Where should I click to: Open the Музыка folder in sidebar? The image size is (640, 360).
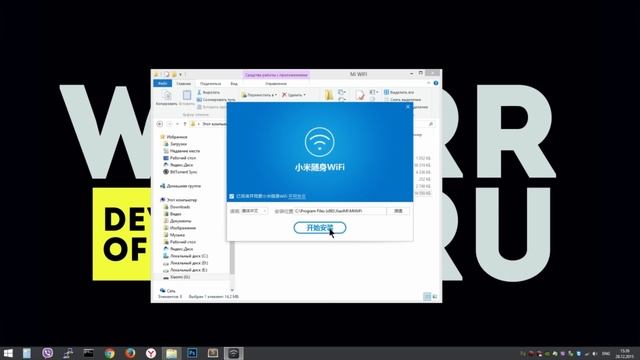[174, 235]
